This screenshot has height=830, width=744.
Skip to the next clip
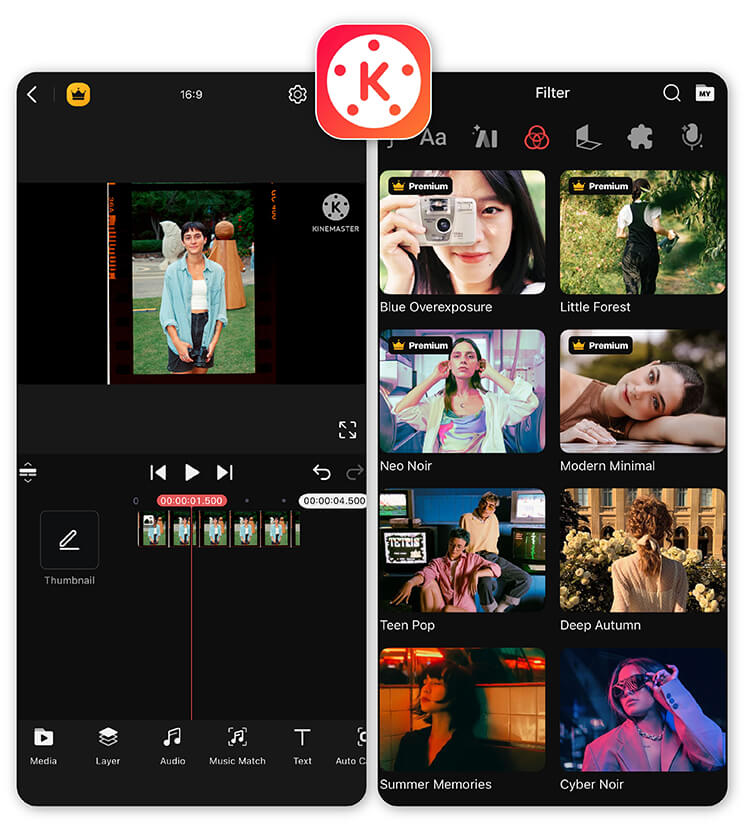225,472
